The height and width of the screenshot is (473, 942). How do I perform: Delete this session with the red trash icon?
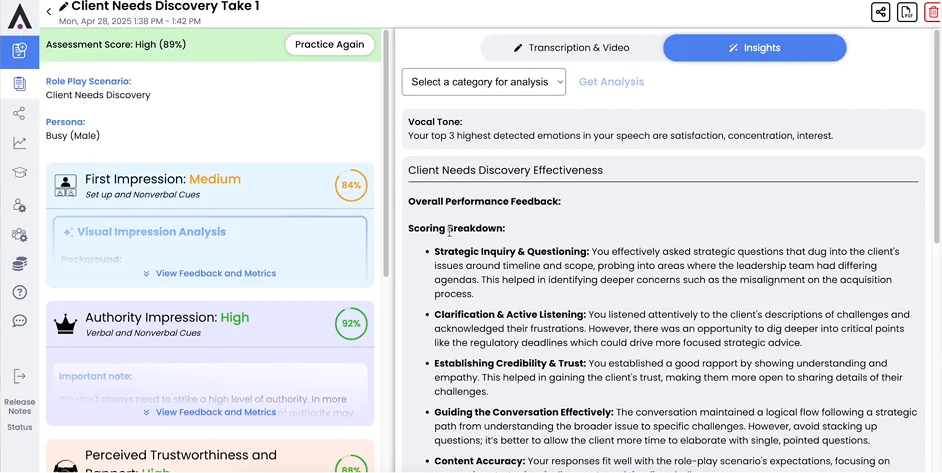click(933, 12)
